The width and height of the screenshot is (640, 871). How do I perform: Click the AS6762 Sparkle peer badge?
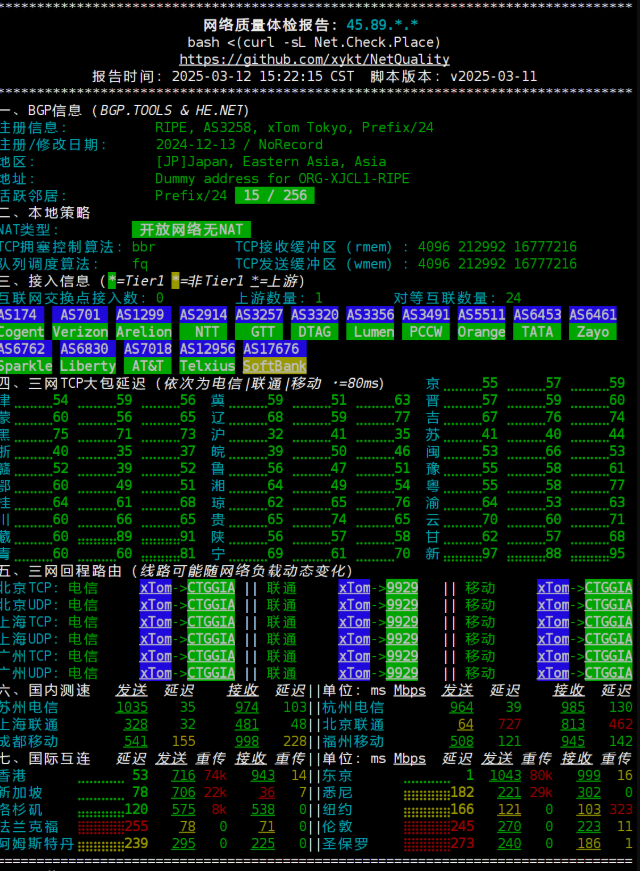click(x=26, y=357)
